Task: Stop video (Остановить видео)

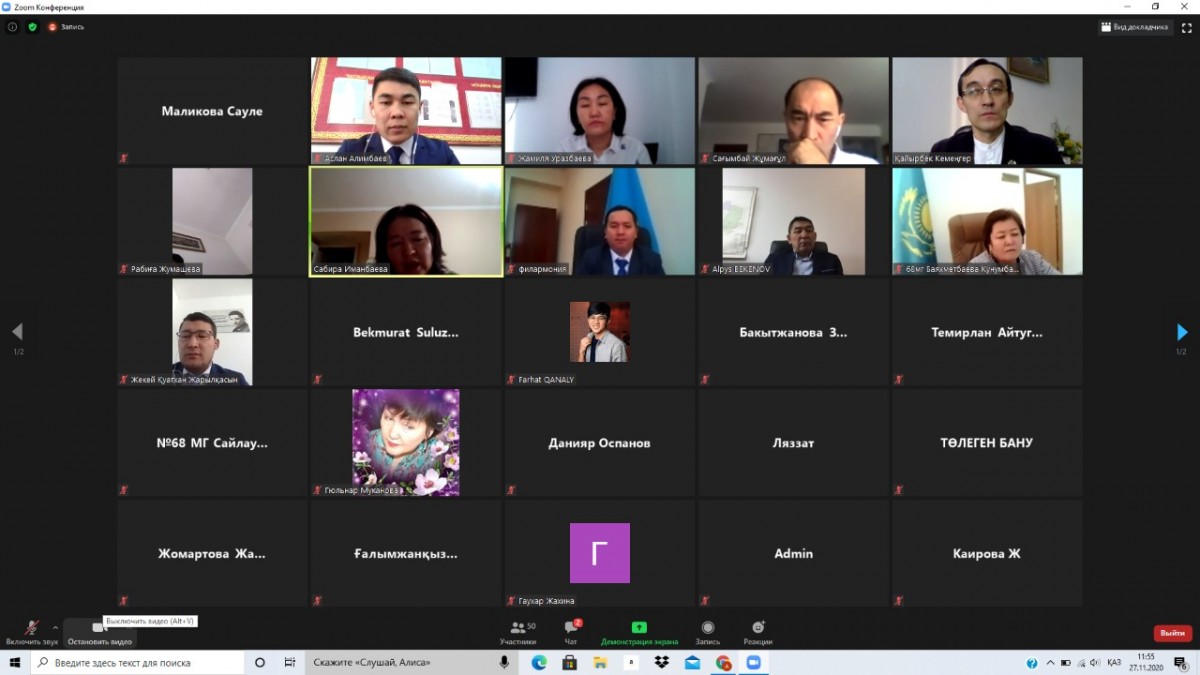Action: coord(99,632)
